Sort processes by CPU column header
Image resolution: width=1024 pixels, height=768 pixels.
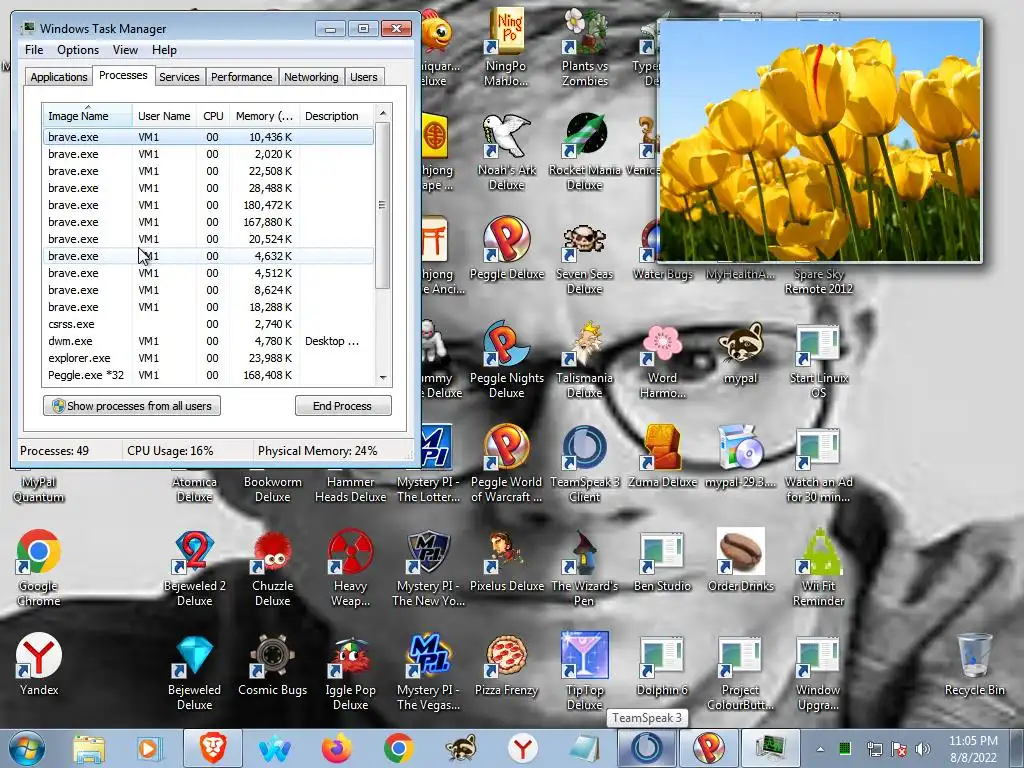tap(213, 116)
